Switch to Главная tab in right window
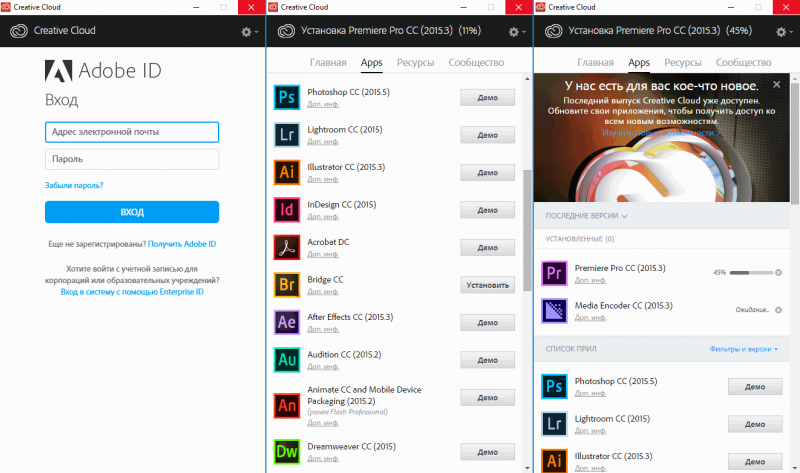 (595, 62)
